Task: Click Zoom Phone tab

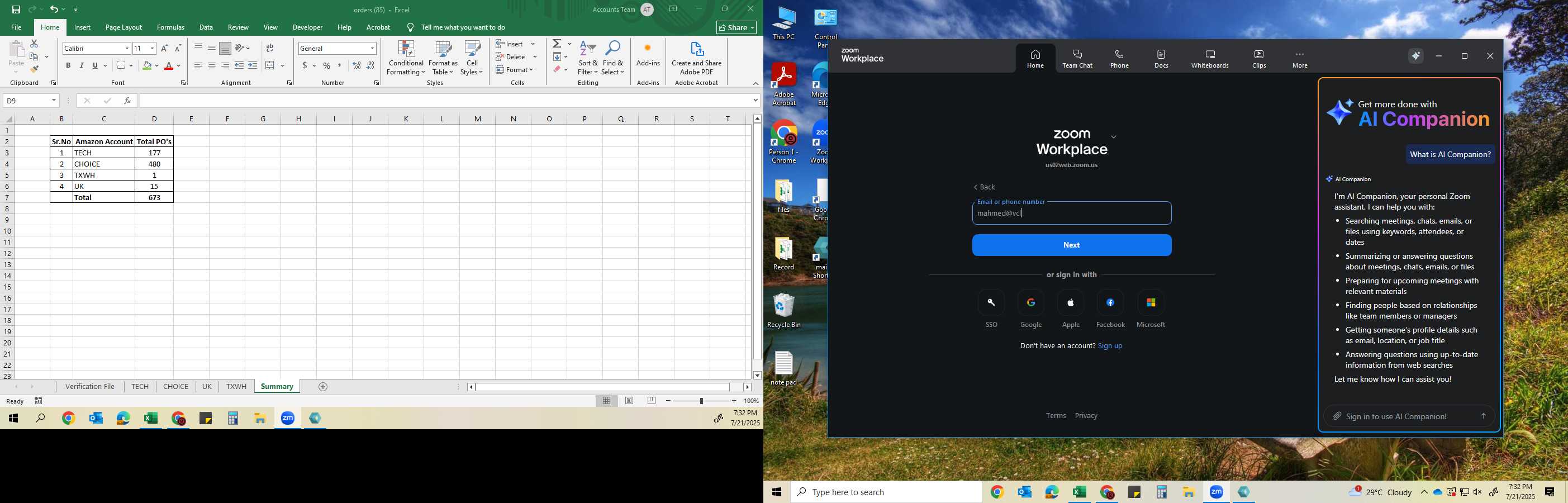Action: [x=1119, y=59]
